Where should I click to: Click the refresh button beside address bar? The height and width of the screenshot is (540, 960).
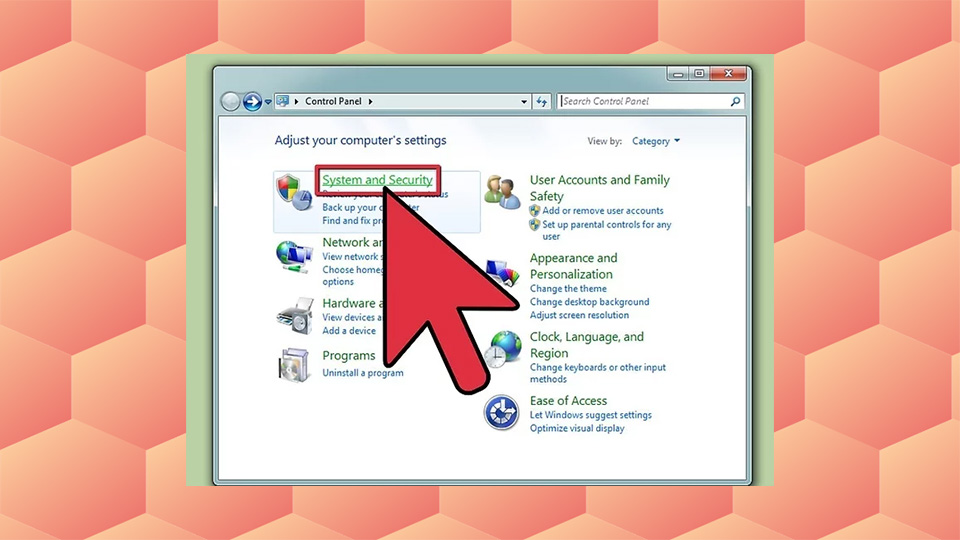coord(542,102)
